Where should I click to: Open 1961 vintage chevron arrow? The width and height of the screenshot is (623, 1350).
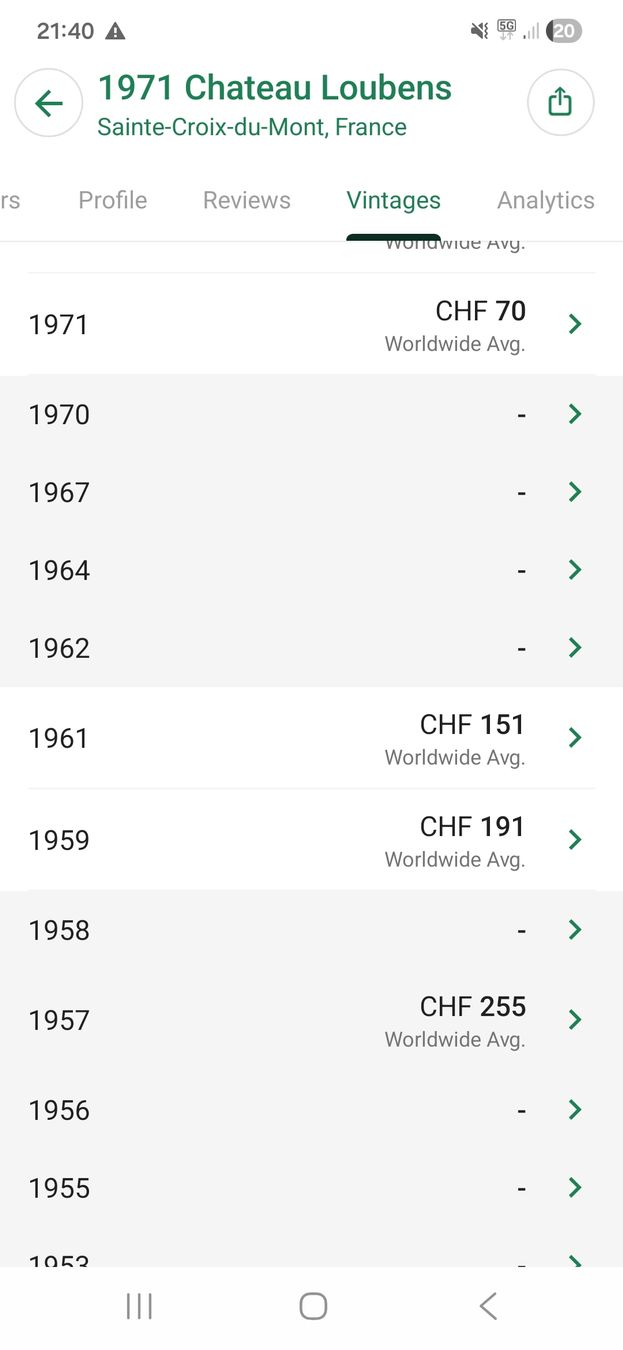574,738
